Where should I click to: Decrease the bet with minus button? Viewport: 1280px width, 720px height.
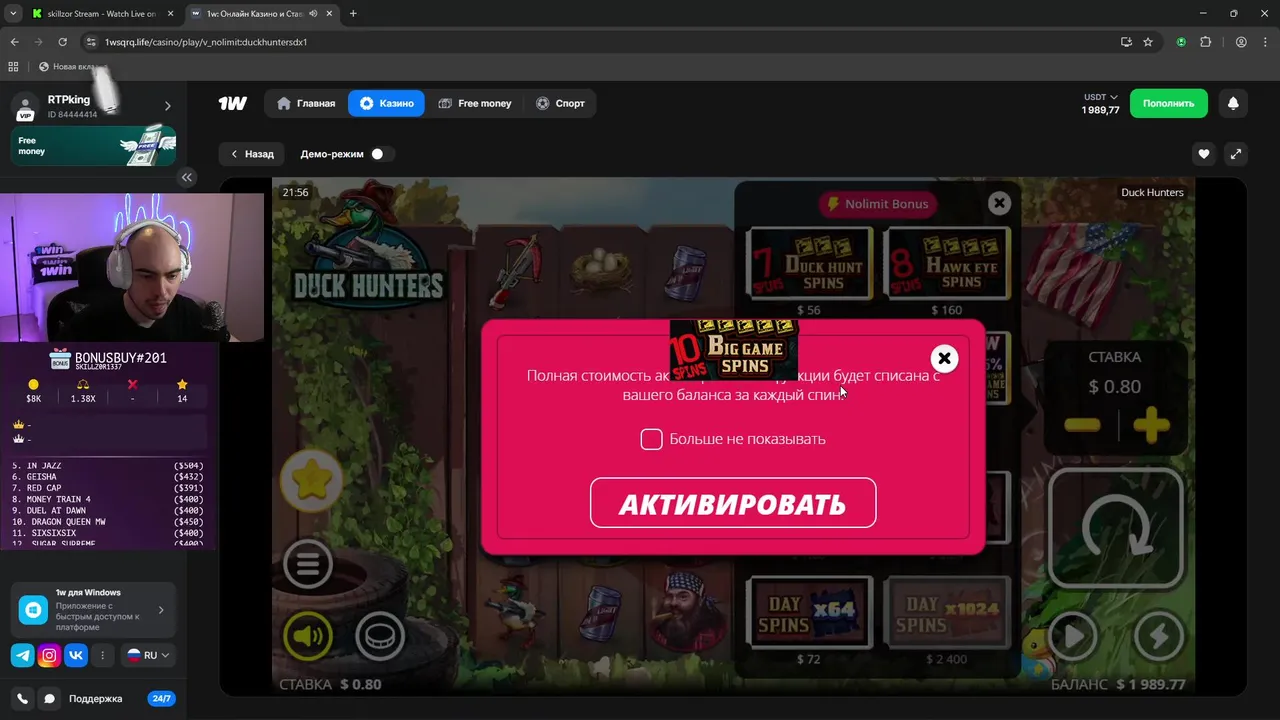1082,425
